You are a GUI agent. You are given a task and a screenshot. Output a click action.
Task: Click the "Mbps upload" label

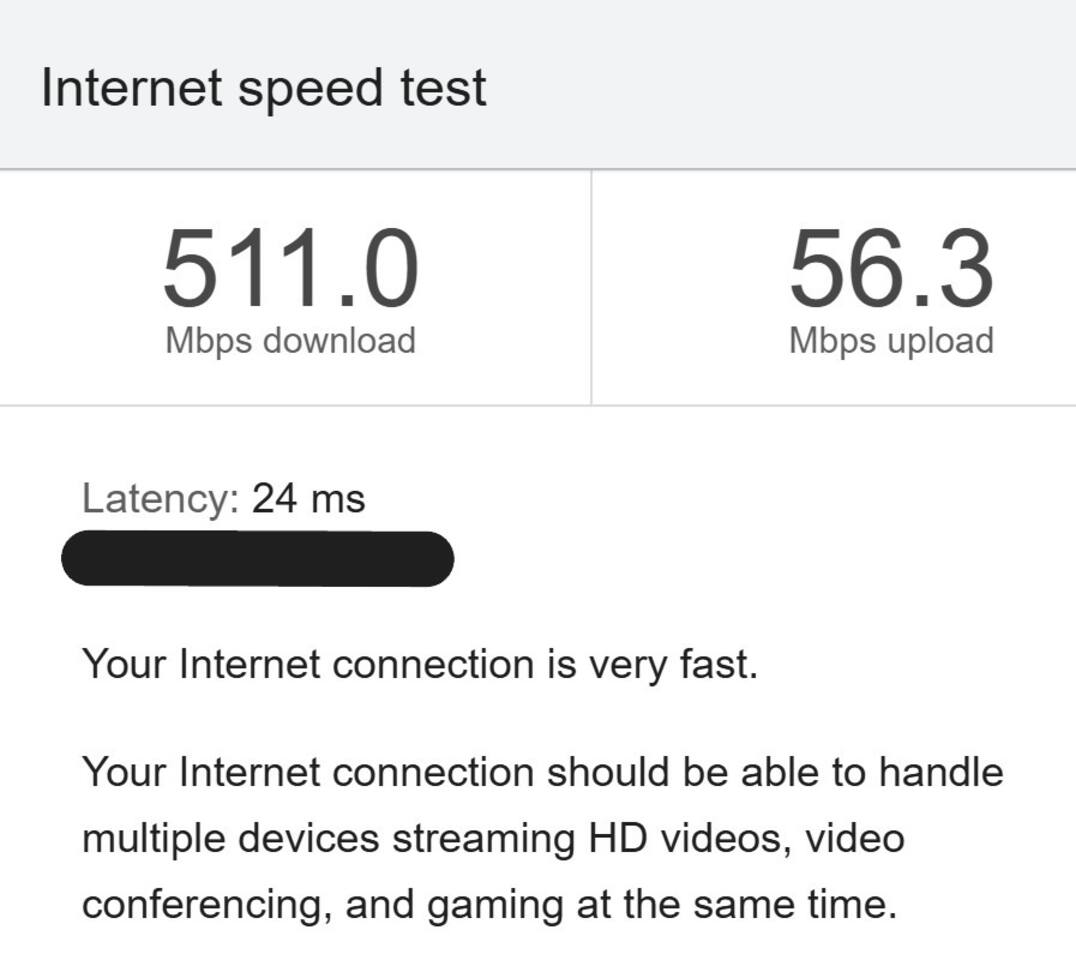tap(891, 340)
